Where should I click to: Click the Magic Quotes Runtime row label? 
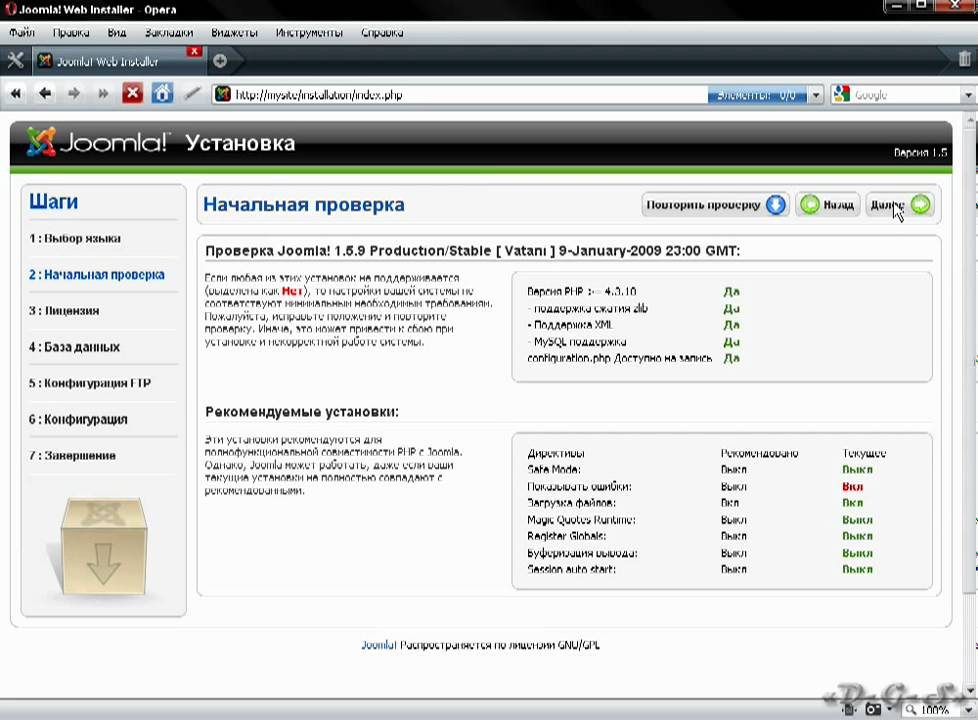tap(581, 519)
